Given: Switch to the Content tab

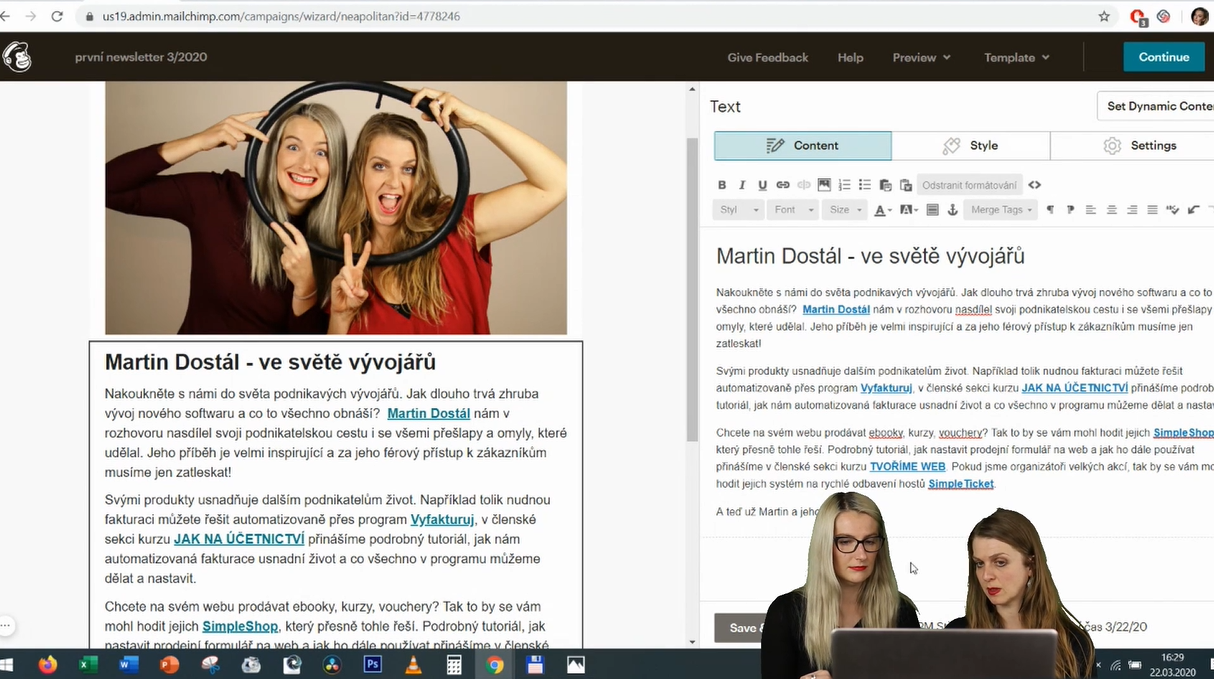Looking at the screenshot, I should (x=802, y=146).
